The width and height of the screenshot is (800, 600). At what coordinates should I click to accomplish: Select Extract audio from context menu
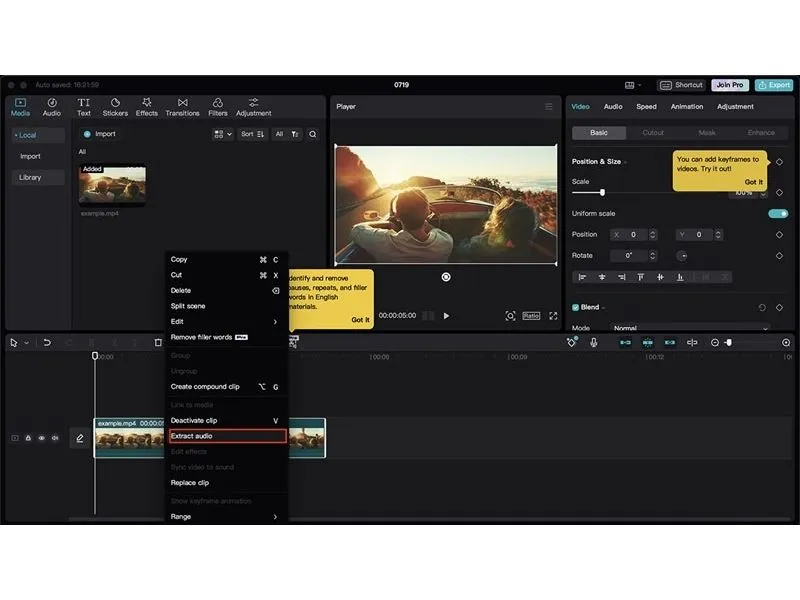tap(227, 436)
